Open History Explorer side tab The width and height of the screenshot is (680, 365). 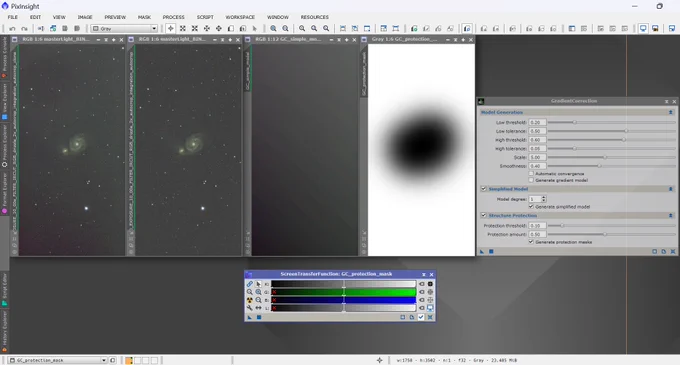pos(4,332)
